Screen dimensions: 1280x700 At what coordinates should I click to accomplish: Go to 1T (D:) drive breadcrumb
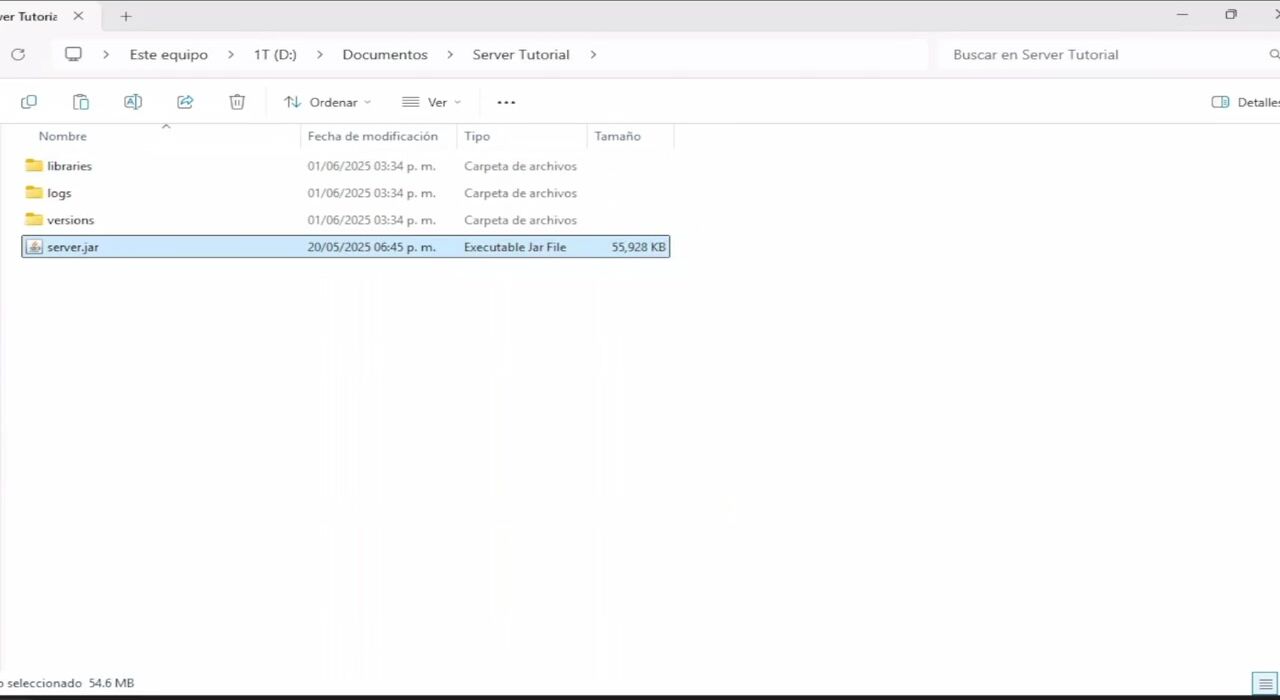click(275, 55)
